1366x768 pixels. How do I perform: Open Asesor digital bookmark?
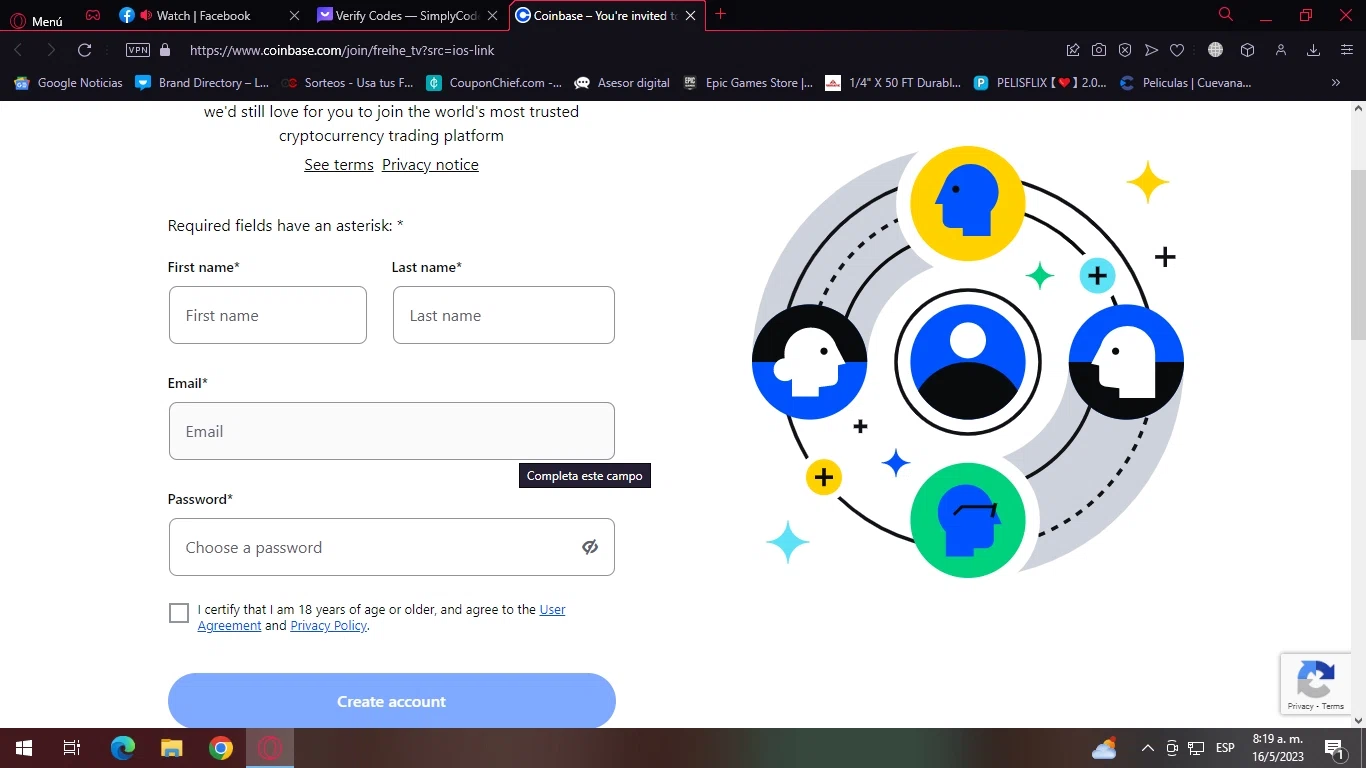(x=622, y=83)
